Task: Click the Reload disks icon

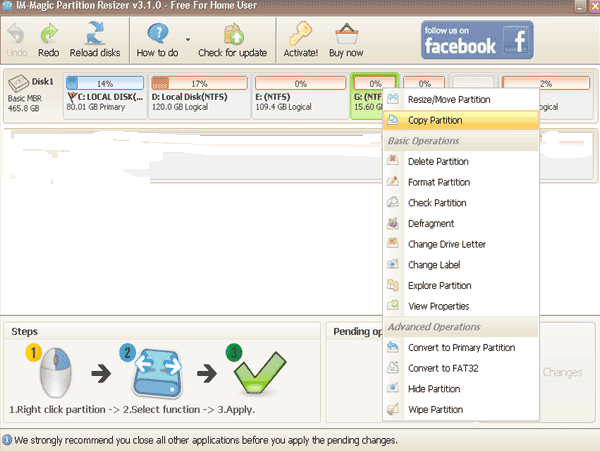Action: pyautogui.click(x=95, y=33)
